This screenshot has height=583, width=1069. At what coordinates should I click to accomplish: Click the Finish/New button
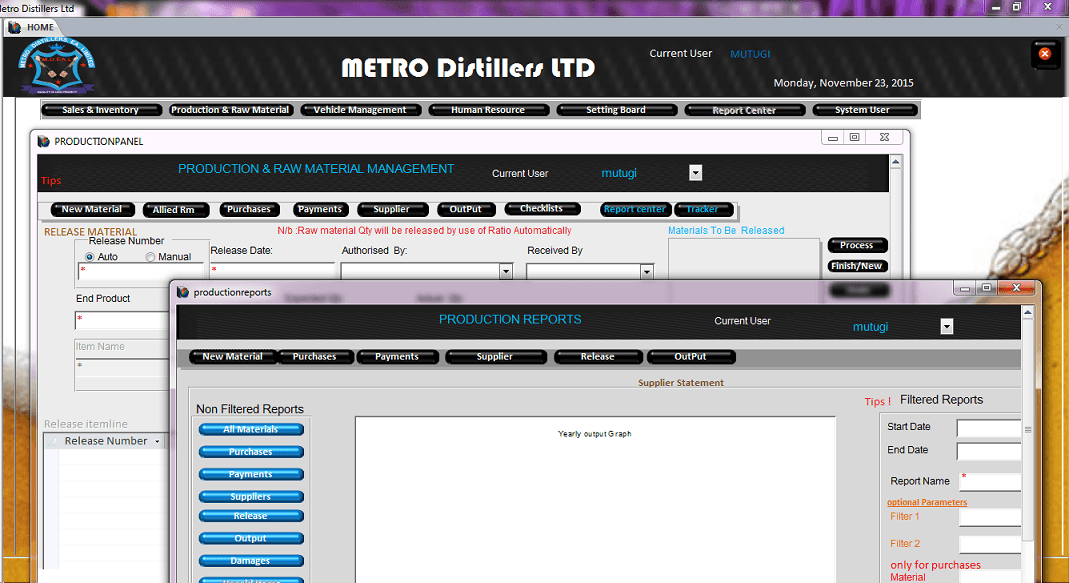pyautogui.click(x=857, y=266)
